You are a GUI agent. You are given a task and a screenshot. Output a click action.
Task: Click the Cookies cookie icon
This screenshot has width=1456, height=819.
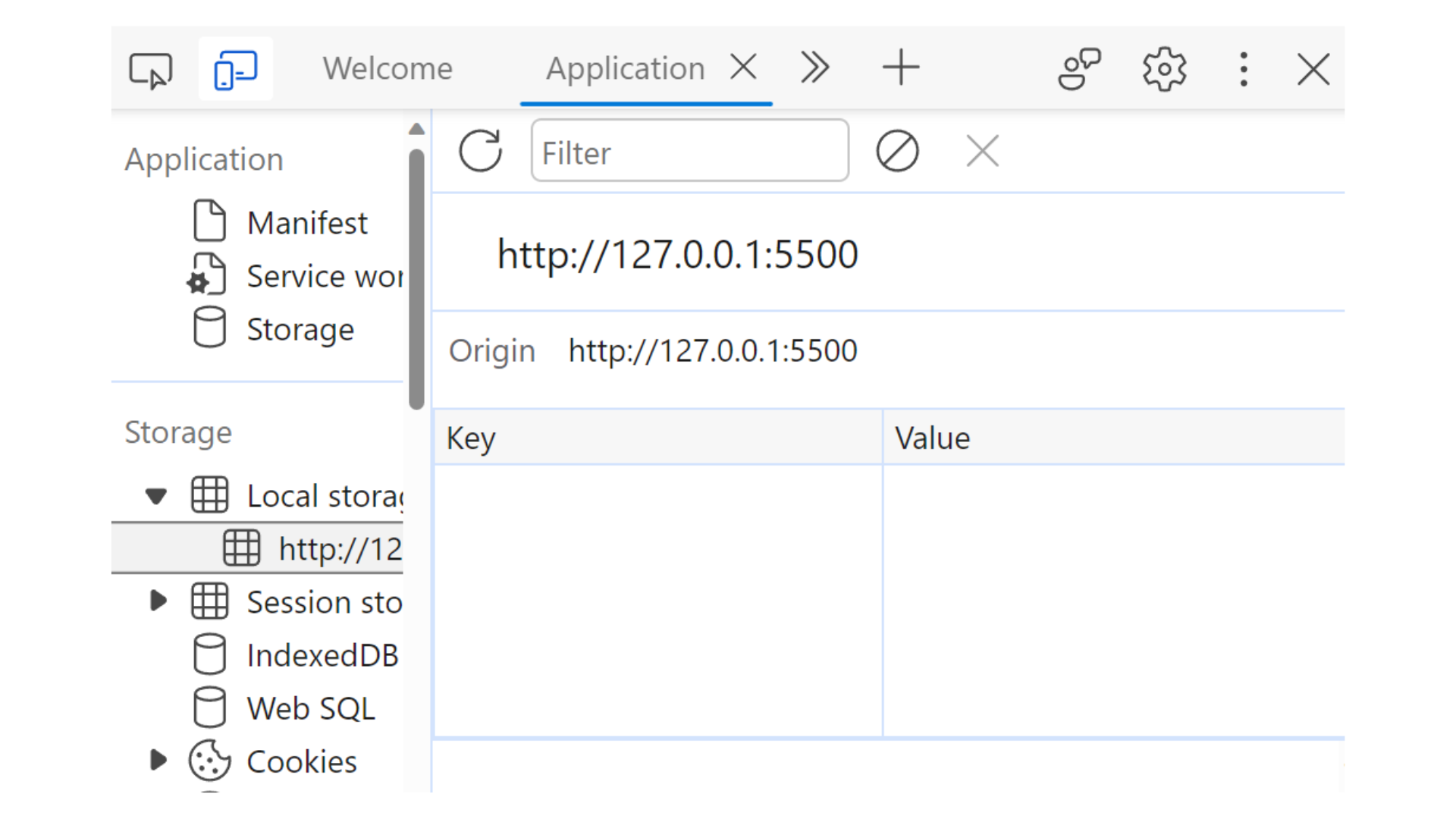(x=209, y=761)
